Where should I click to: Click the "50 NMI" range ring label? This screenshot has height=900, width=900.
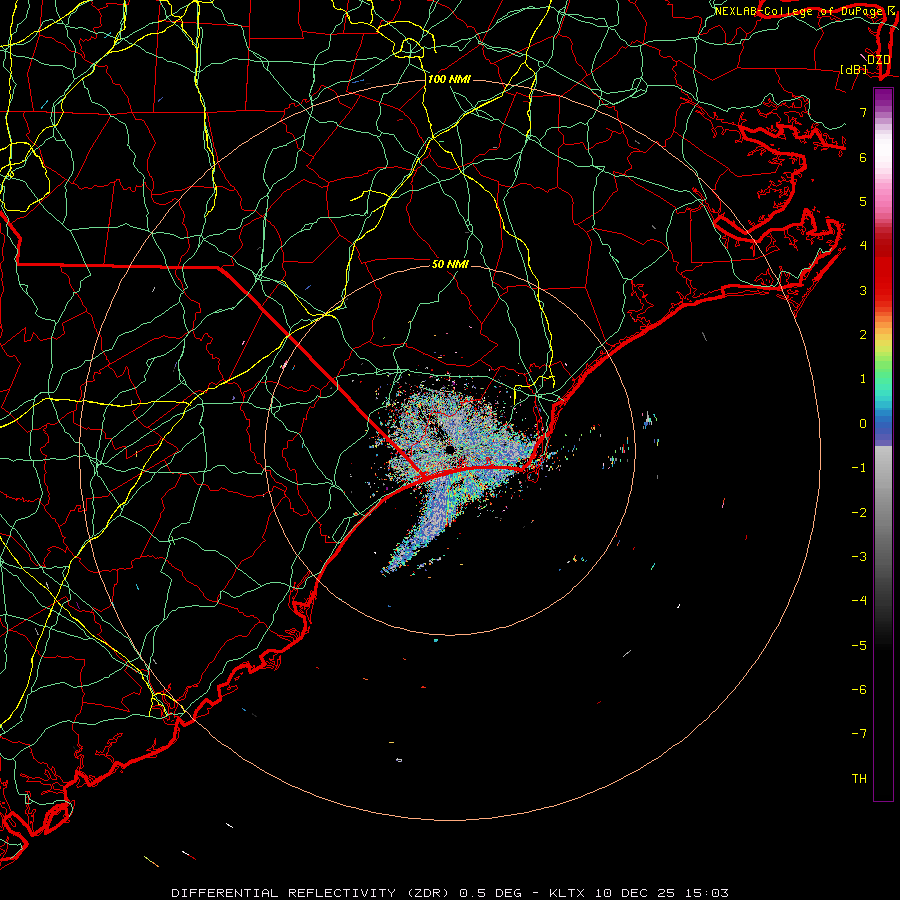[450, 264]
